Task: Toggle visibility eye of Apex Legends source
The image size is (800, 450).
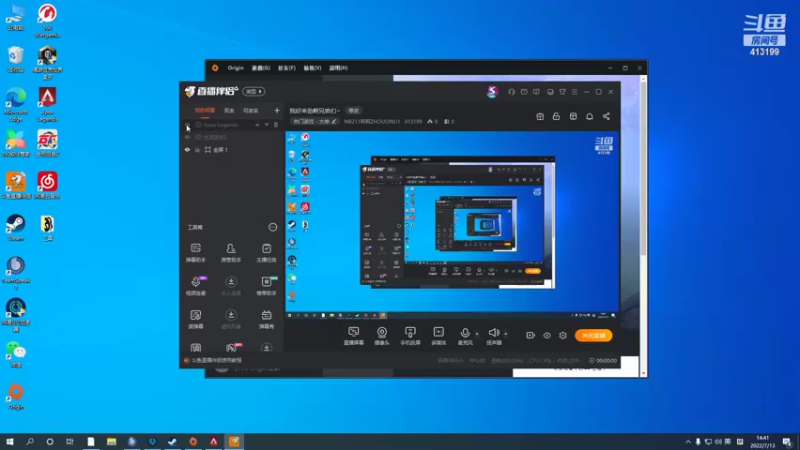Action: (x=187, y=124)
